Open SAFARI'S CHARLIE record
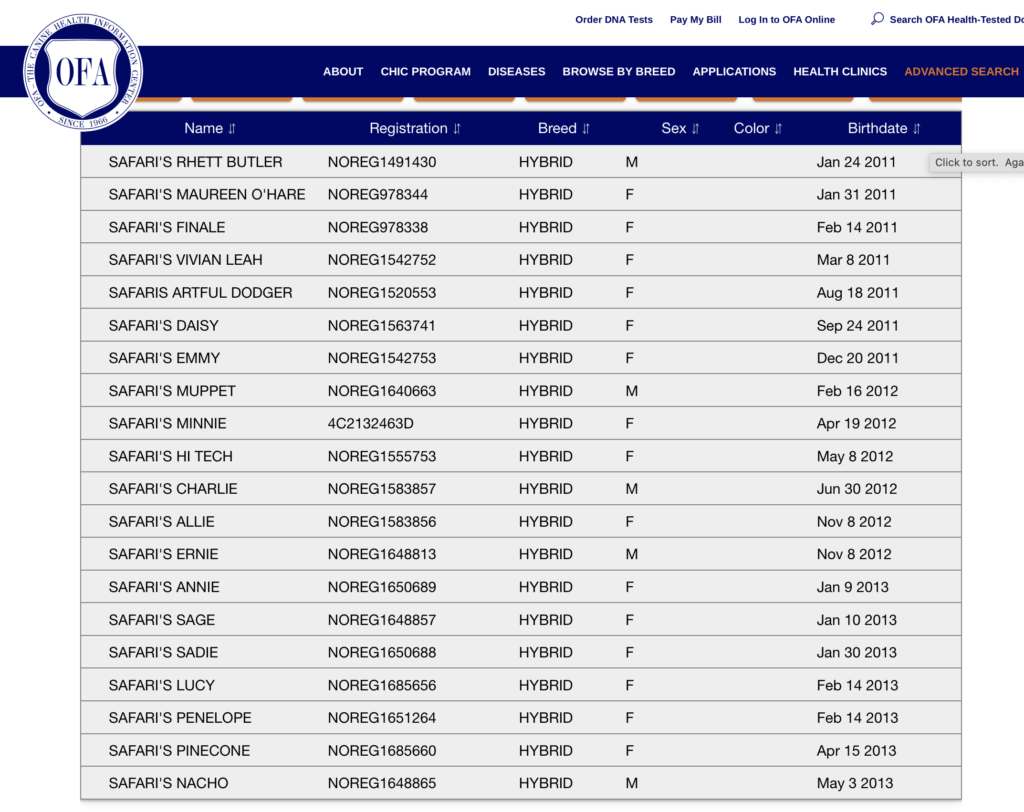 click(x=173, y=489)
